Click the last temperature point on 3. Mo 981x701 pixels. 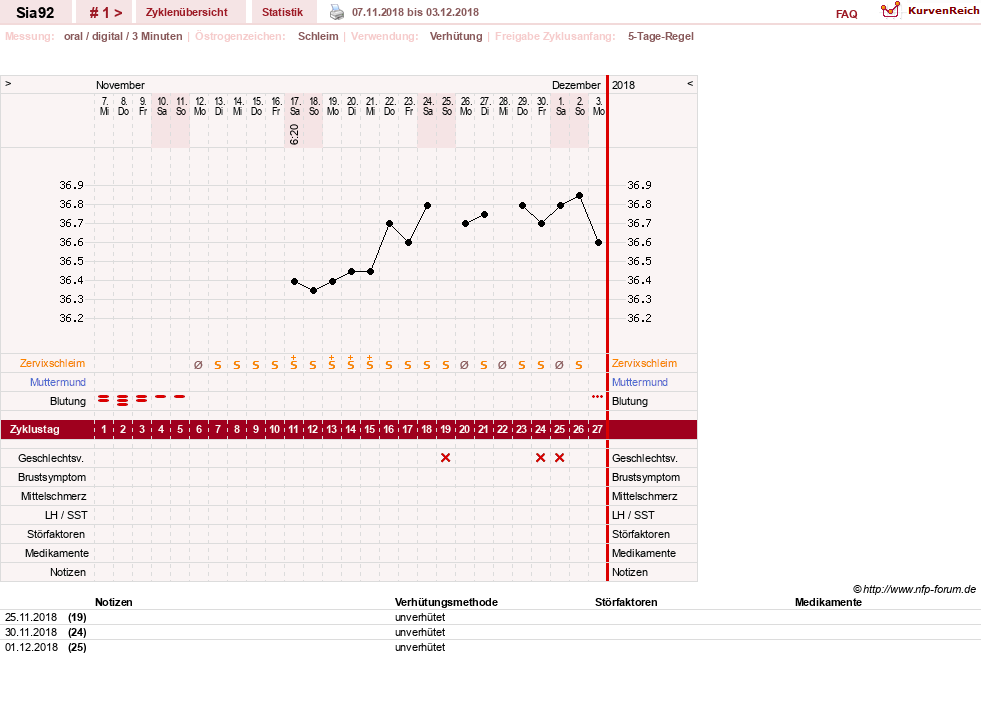[599, 243]
